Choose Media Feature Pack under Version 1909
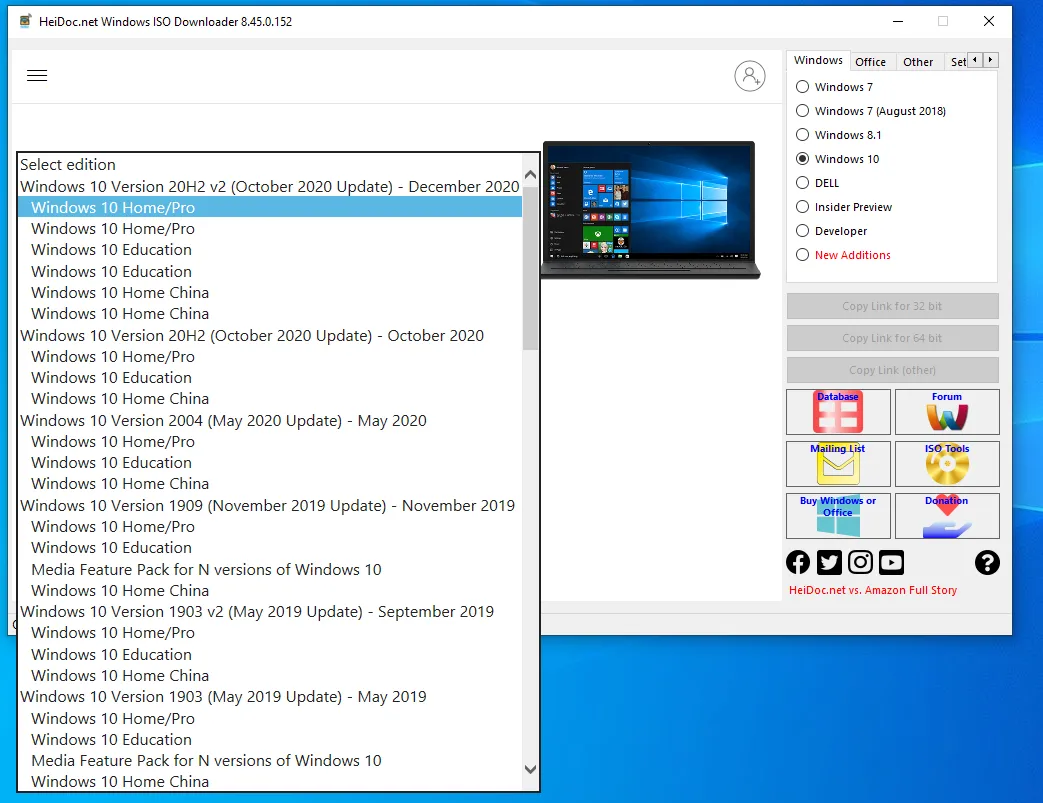This screenshot has width=1043, height=803. tap(270, 569)
